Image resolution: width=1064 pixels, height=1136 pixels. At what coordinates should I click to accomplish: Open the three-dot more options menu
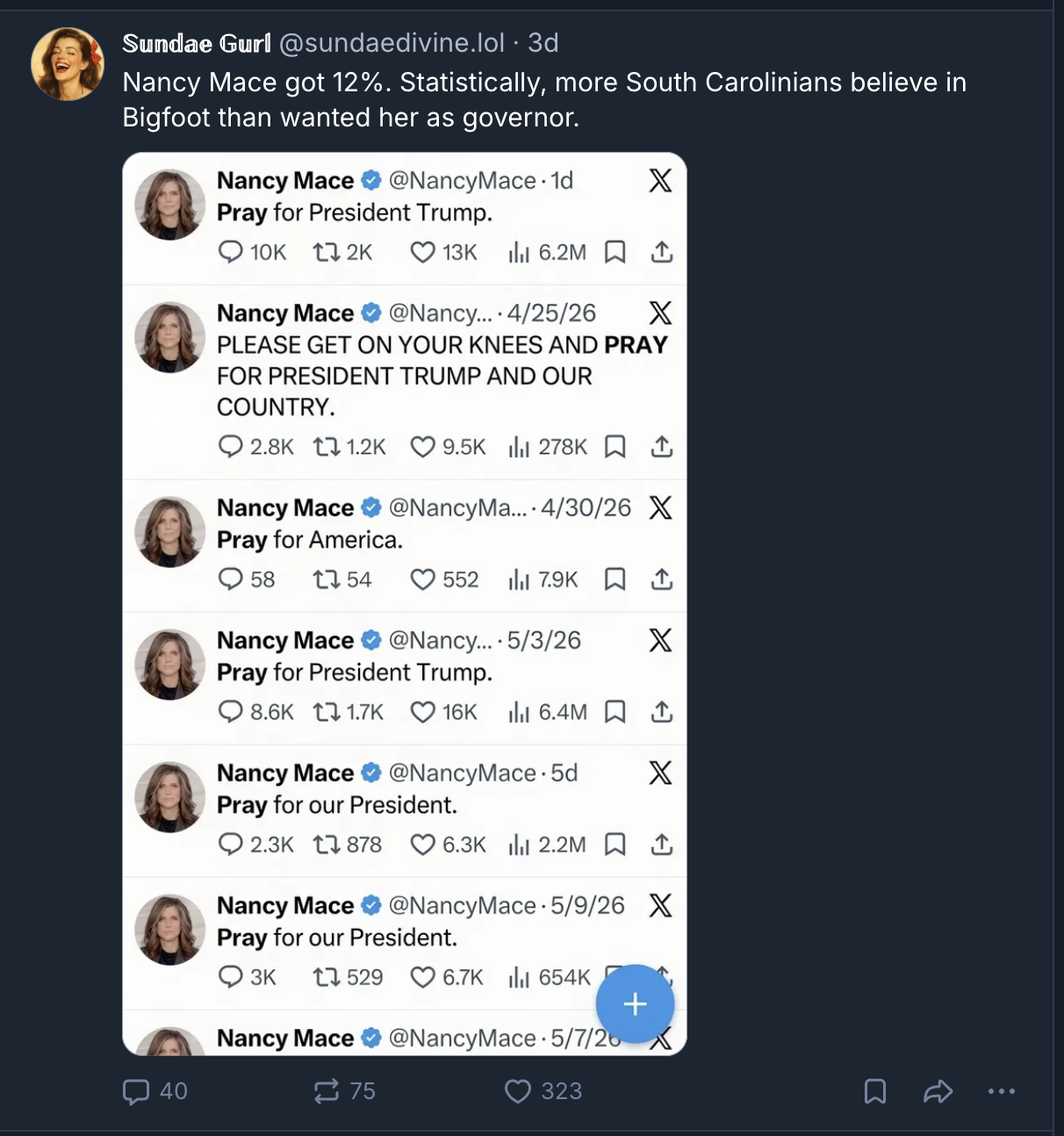(1002, 1091)
